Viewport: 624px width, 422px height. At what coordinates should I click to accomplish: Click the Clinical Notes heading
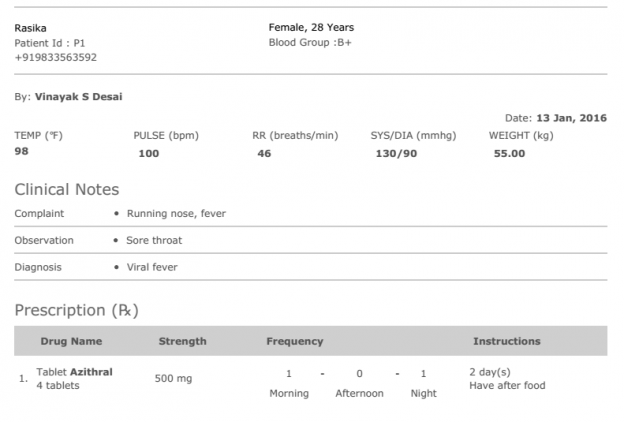click(x=66, y=189)
